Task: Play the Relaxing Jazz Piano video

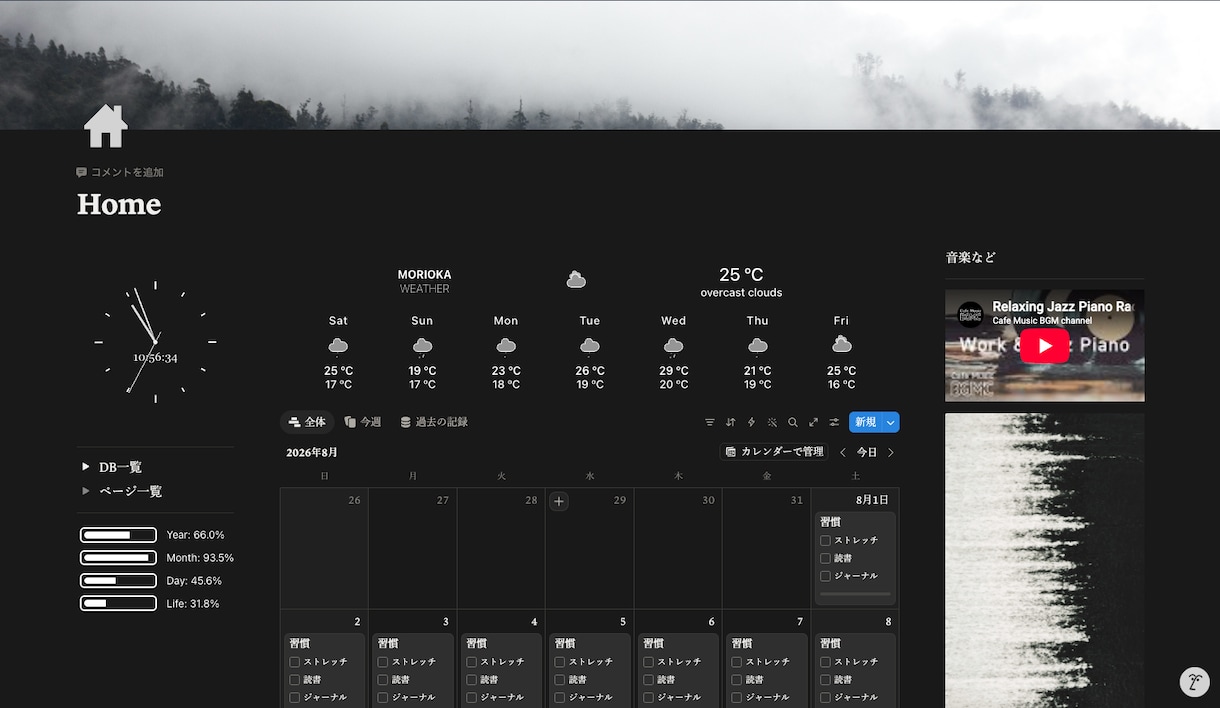Action: pyautogui.click(x=1045, y=345)
